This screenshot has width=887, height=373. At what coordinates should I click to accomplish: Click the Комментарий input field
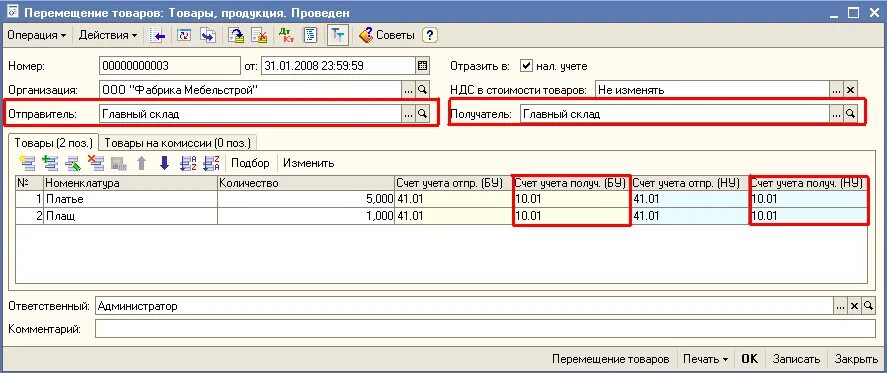click(485, 329)
